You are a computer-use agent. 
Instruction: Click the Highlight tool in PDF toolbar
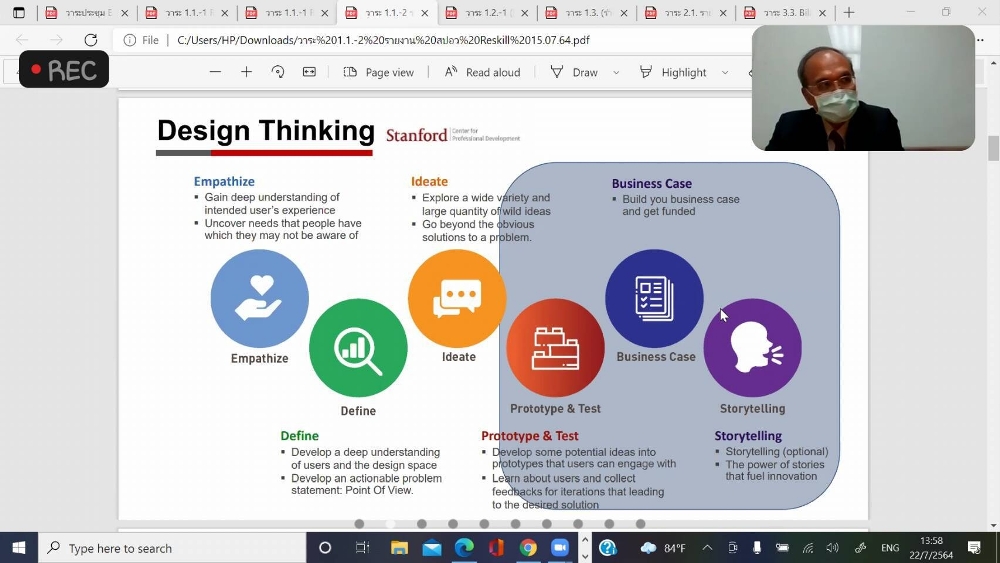[x=673, y=72]
